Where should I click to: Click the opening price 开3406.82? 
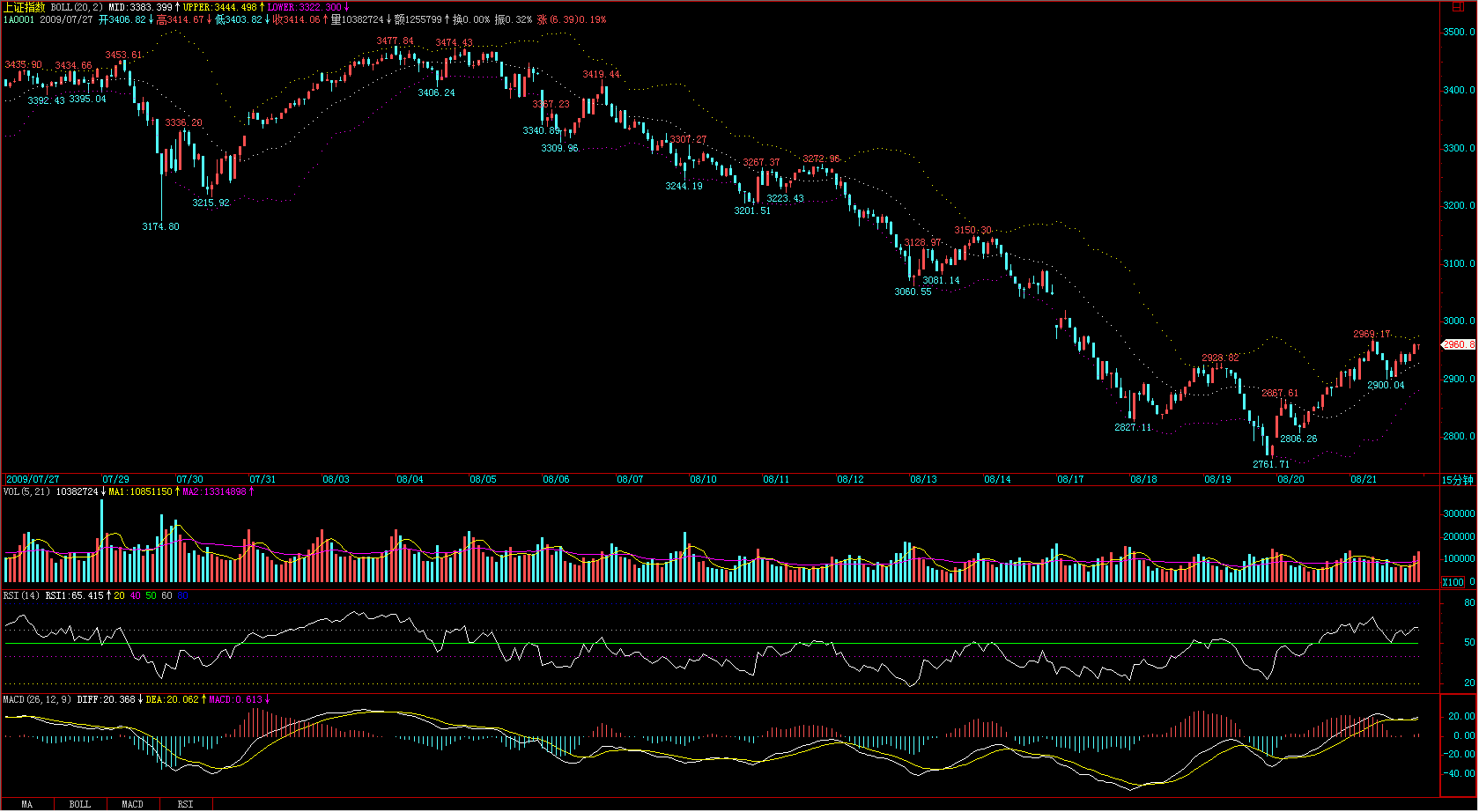pos(122,19)
